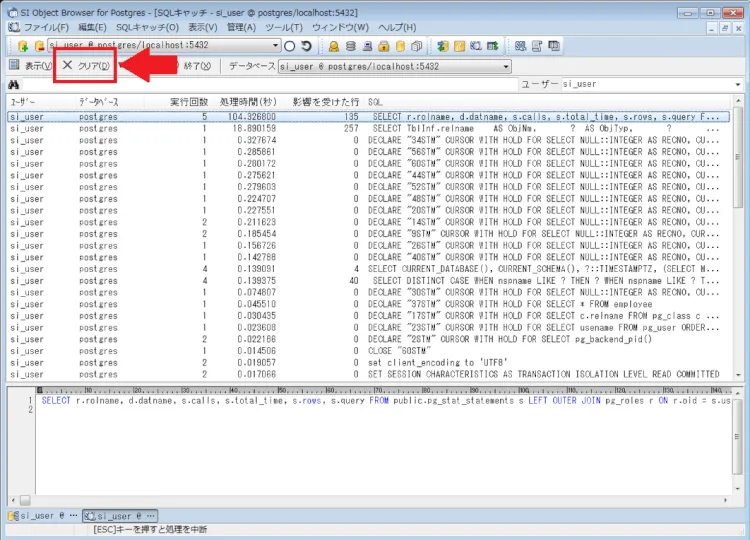This screenshot has height=540, width=750.
Task: Click the app icon left of ファイル menu
Action: click(14, 27)
